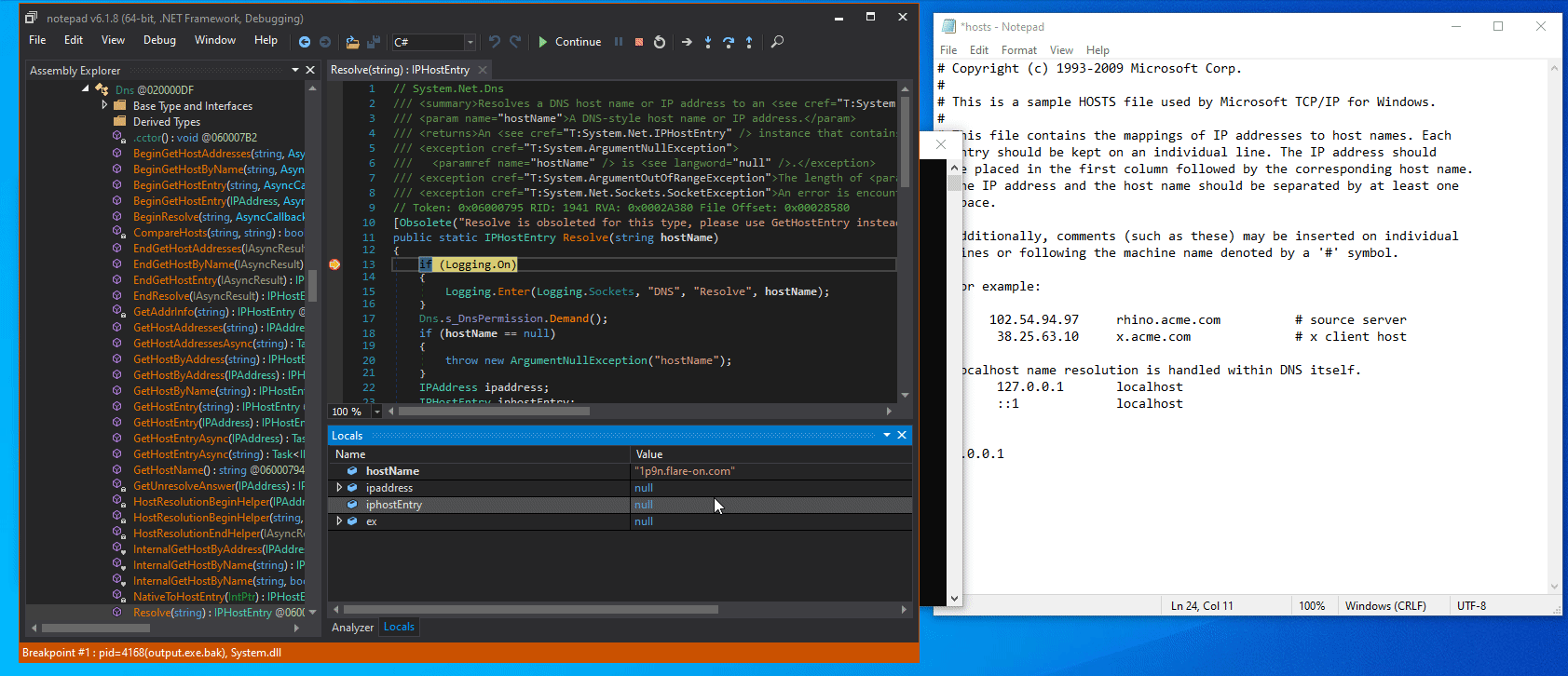The height and width of the screenshot is (676, 1568).
Task: Select the iphostEntry local row
Action: point(620,505)
